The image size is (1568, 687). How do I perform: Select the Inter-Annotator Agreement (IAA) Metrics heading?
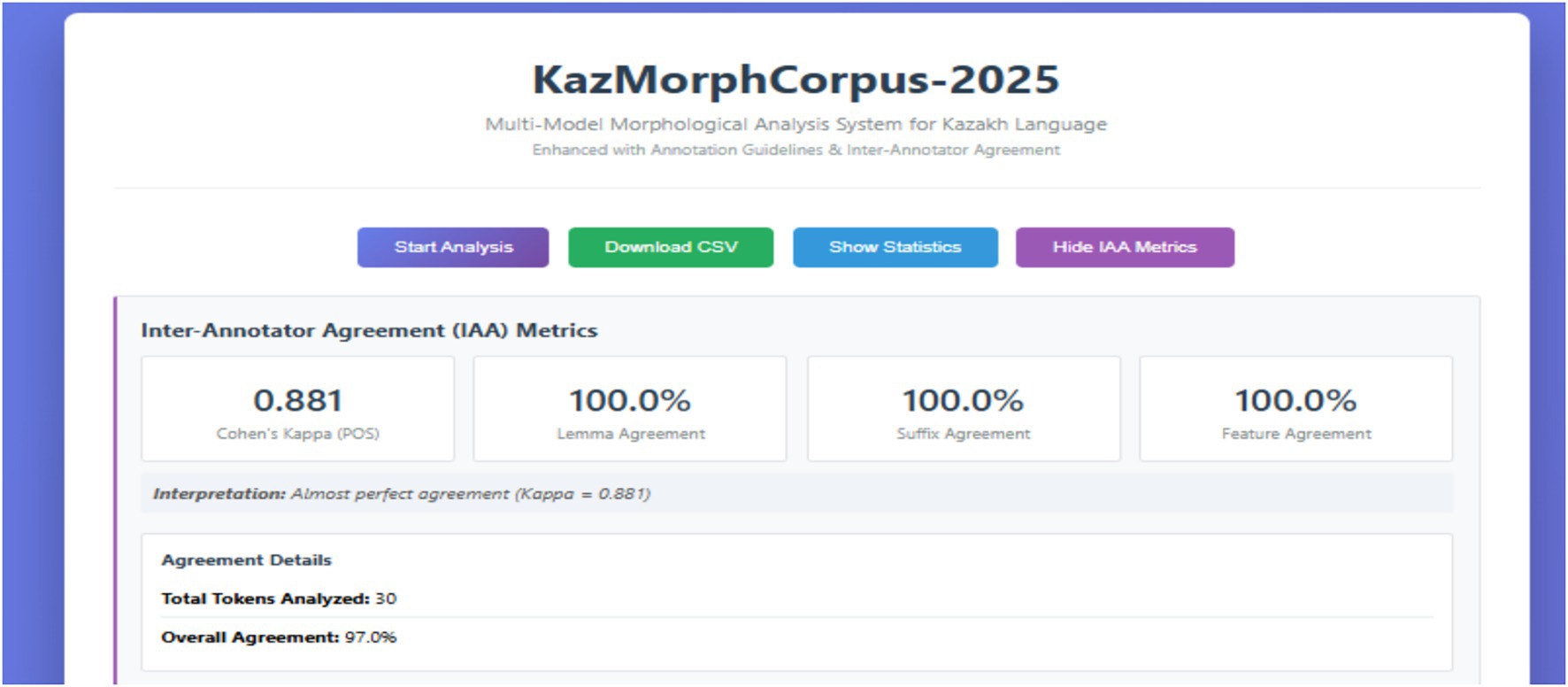click(369, 330)
